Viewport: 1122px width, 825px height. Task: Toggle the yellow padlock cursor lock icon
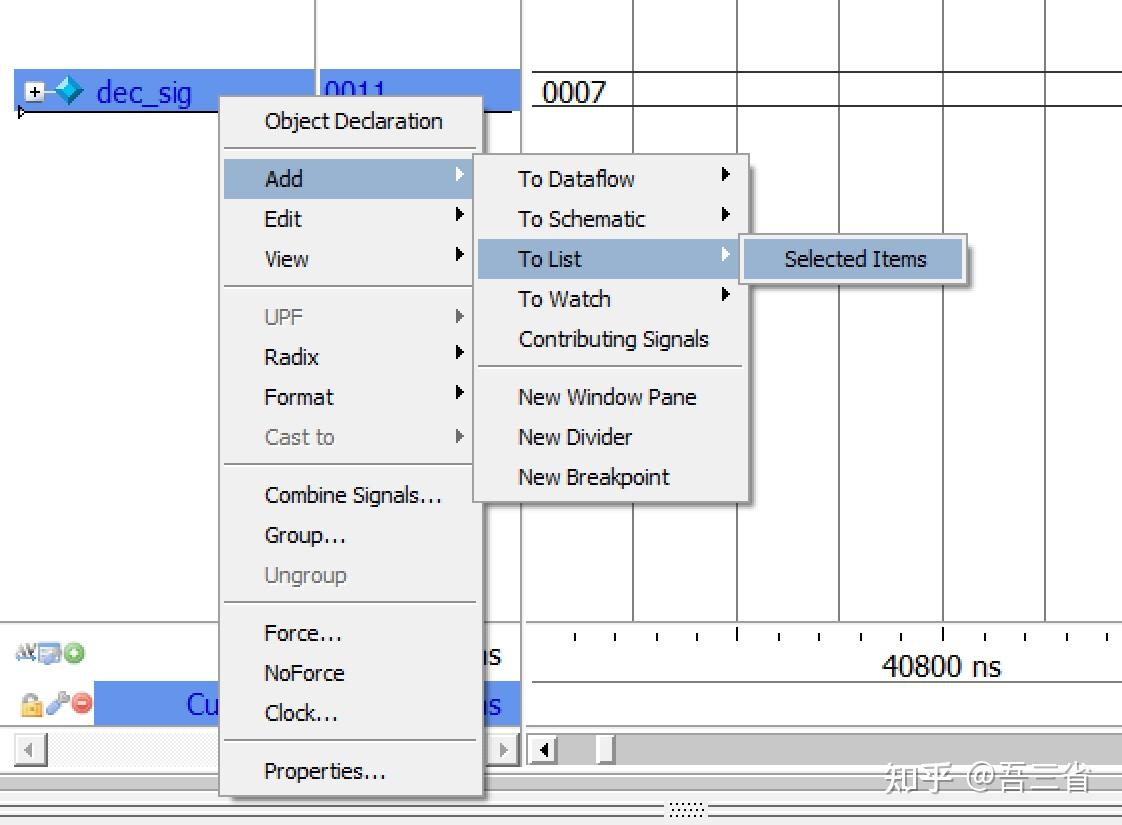tap(31, 705)
